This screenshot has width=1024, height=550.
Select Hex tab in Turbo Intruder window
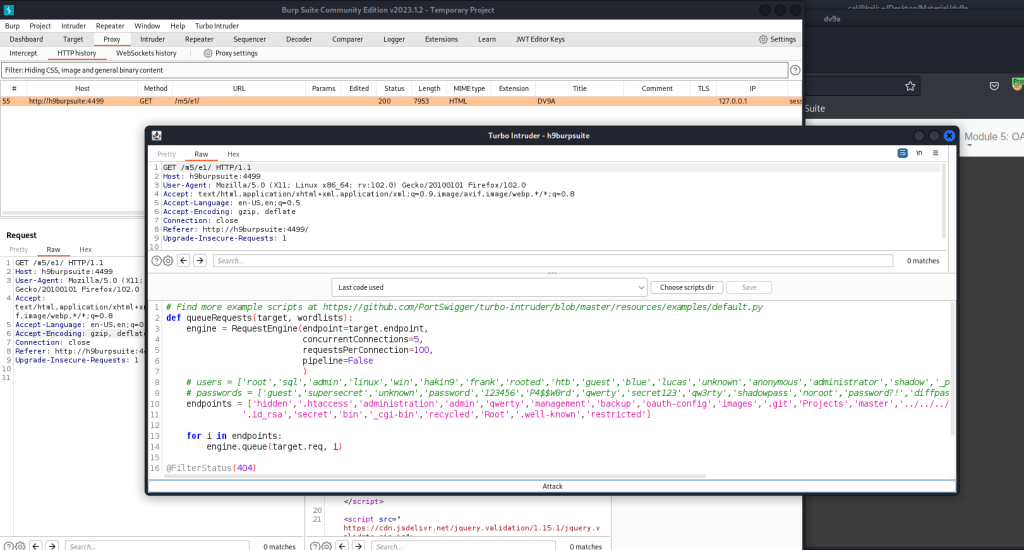pos(233,154)
